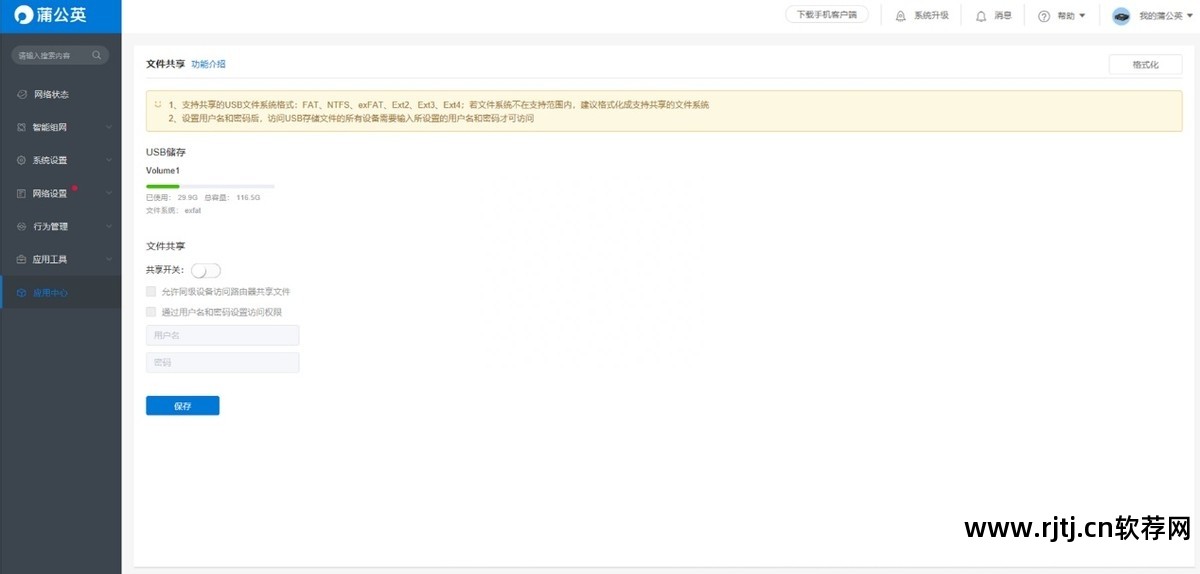Expand the 行为管理 chevron
Screen dimensions: 1200x574
click(108, 226)
